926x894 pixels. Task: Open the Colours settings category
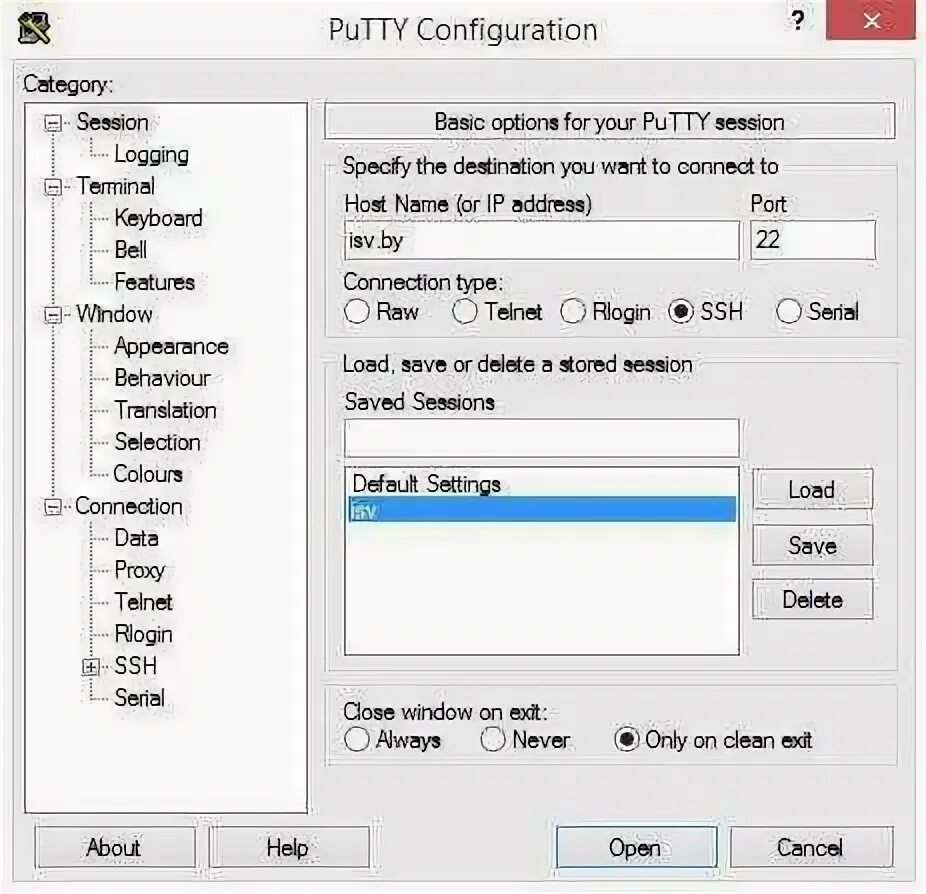[148, 474]
